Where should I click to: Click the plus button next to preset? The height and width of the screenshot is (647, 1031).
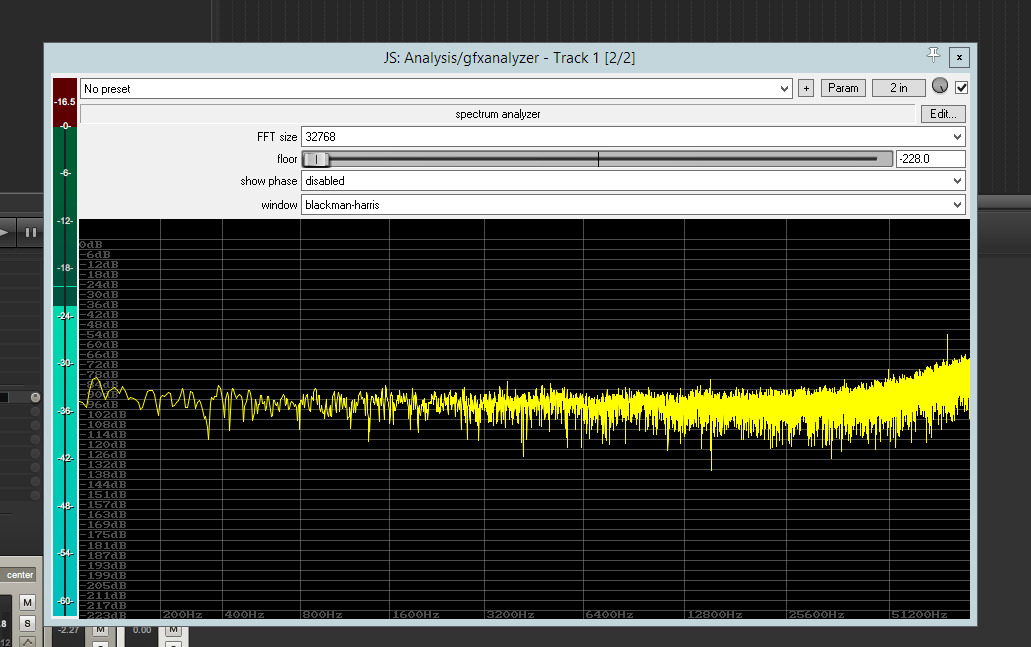[x=806, y=88]
